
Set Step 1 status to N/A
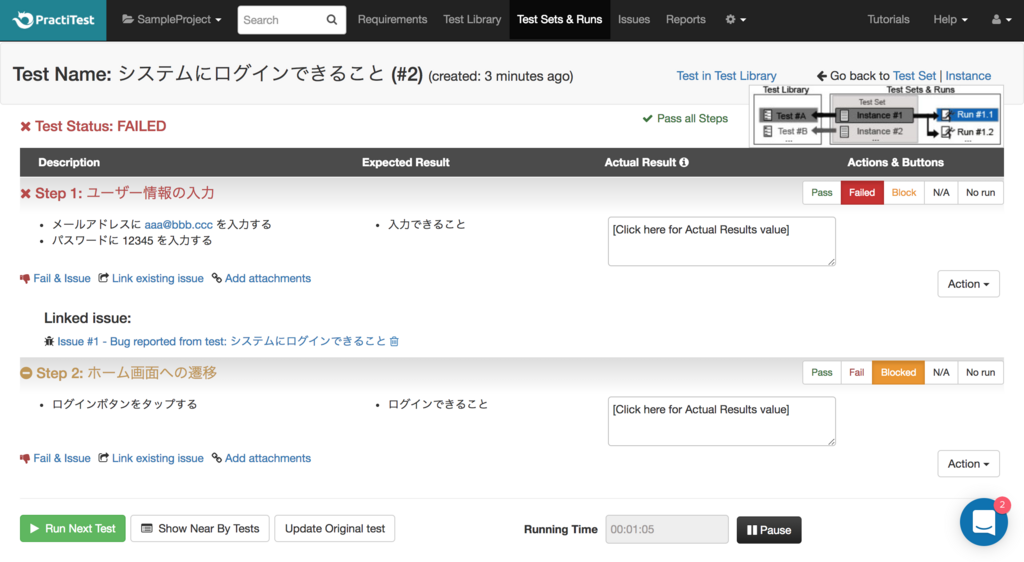(x=941, y=193)
